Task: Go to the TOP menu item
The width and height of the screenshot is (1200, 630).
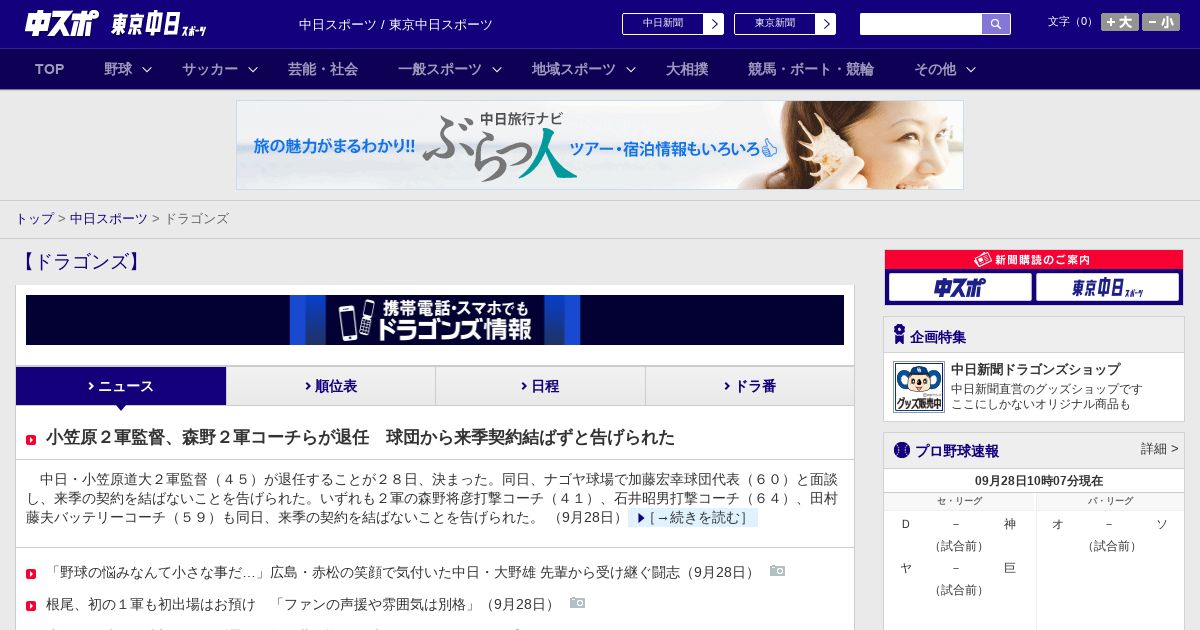Action: pos(49,69)
